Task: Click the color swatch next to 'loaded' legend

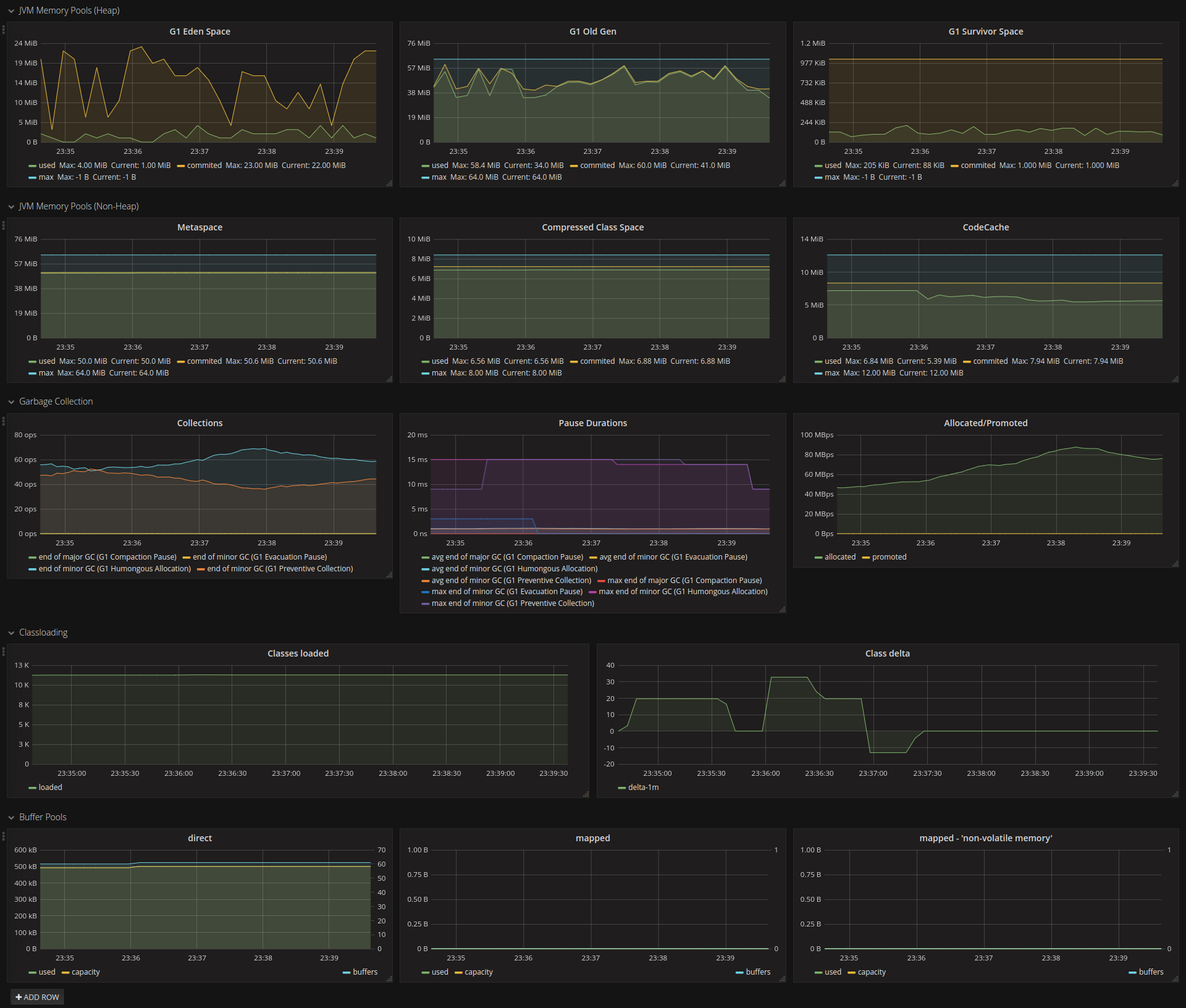Action: click(x=32, y=788)
